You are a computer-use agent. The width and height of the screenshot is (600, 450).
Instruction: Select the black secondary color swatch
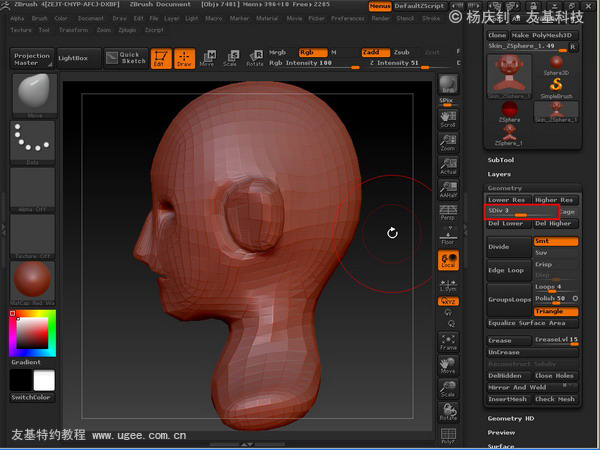[21, 380]
